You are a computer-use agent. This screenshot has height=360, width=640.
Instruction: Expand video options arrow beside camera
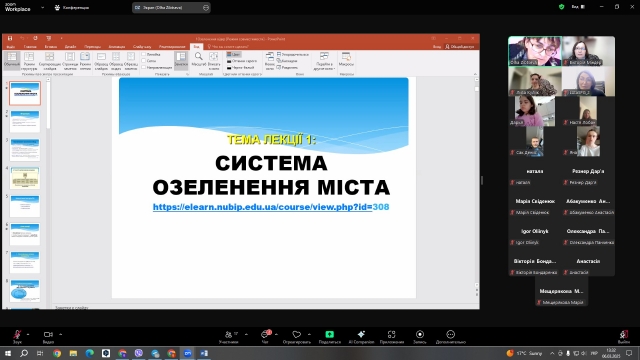coord(60,334)
